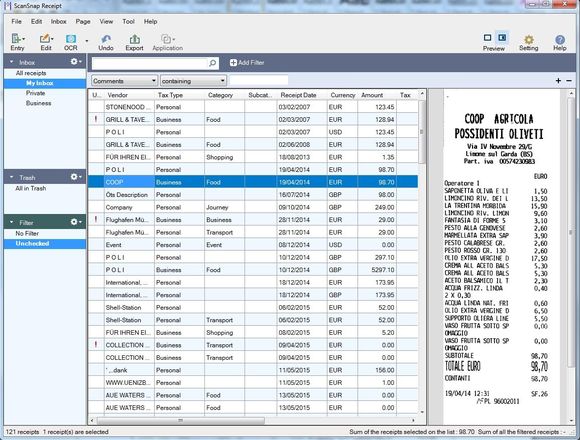This screenshot has height=440, width=580.
Task: Click the list horizontal scrollbar thumb
Action: click(181, 420)
